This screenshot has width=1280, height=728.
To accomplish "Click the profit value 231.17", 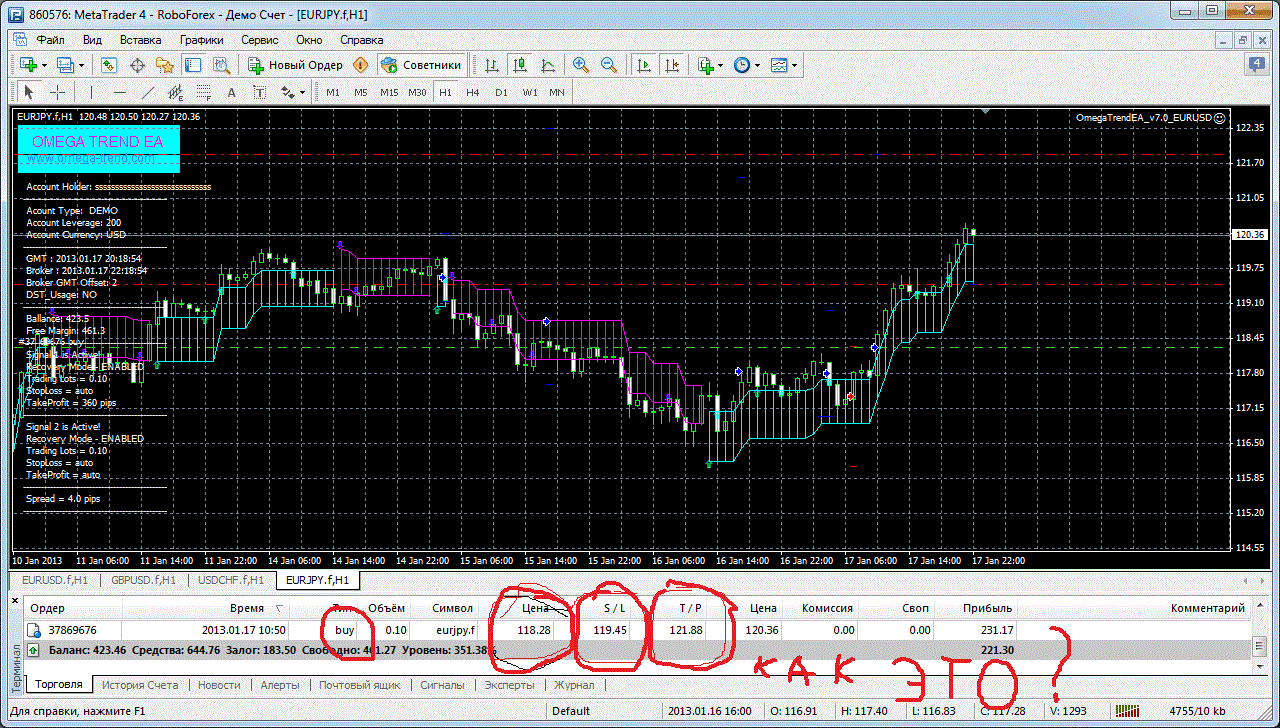I will click(x=996, y=631).
